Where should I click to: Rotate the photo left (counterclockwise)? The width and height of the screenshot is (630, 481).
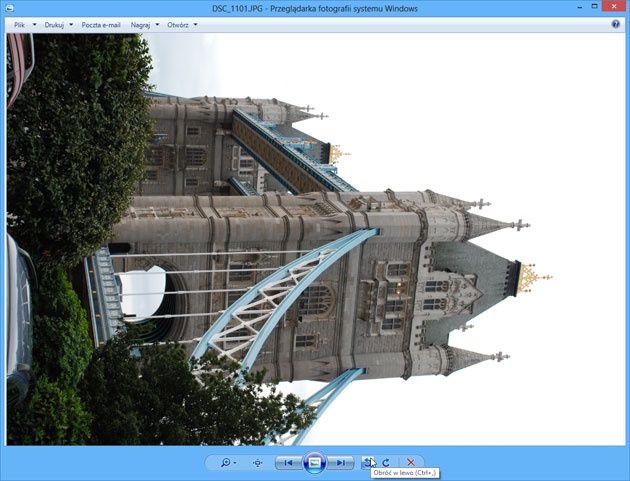tap(367, 463)
